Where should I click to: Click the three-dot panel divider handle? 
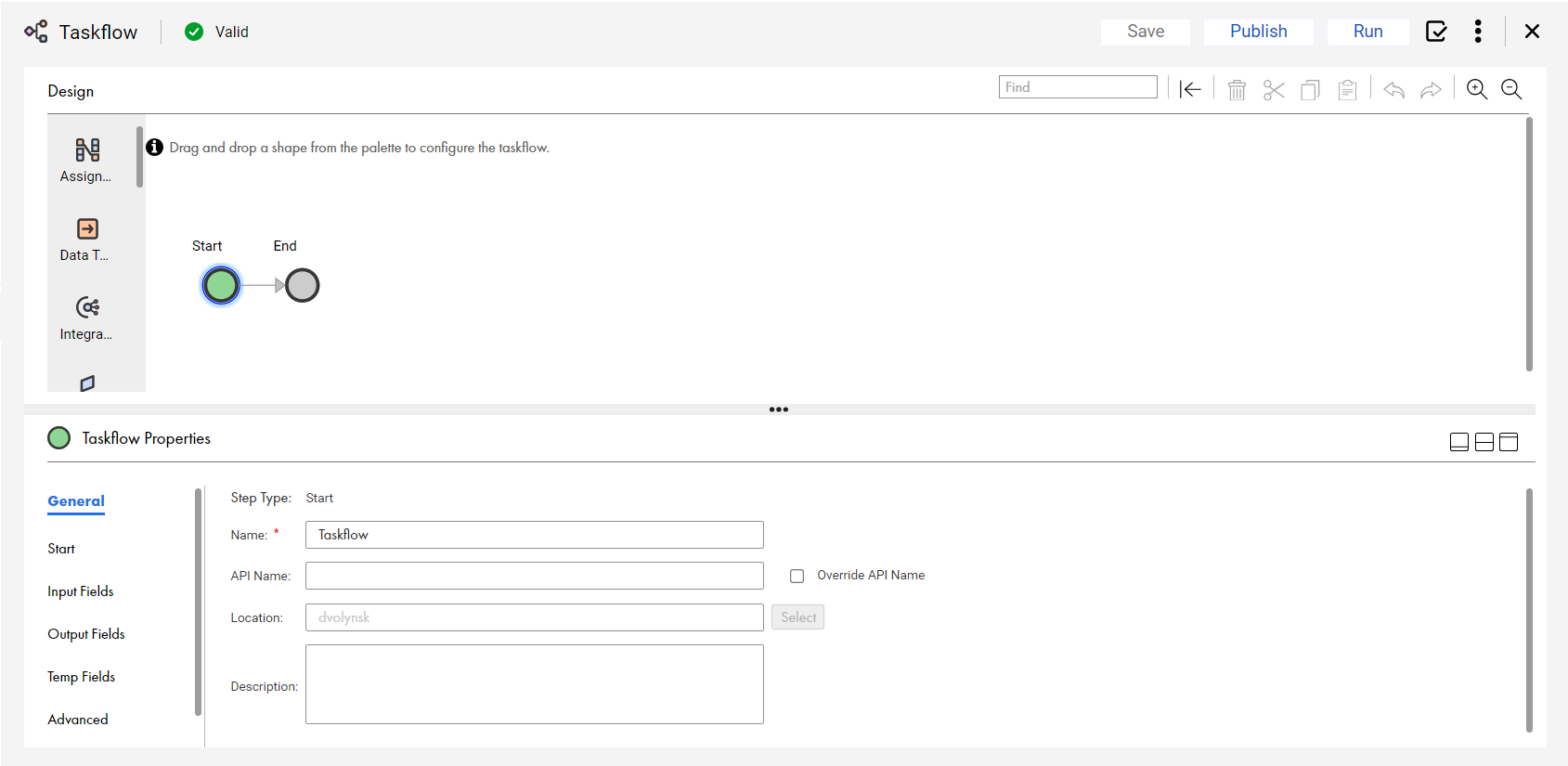[779, 409]
